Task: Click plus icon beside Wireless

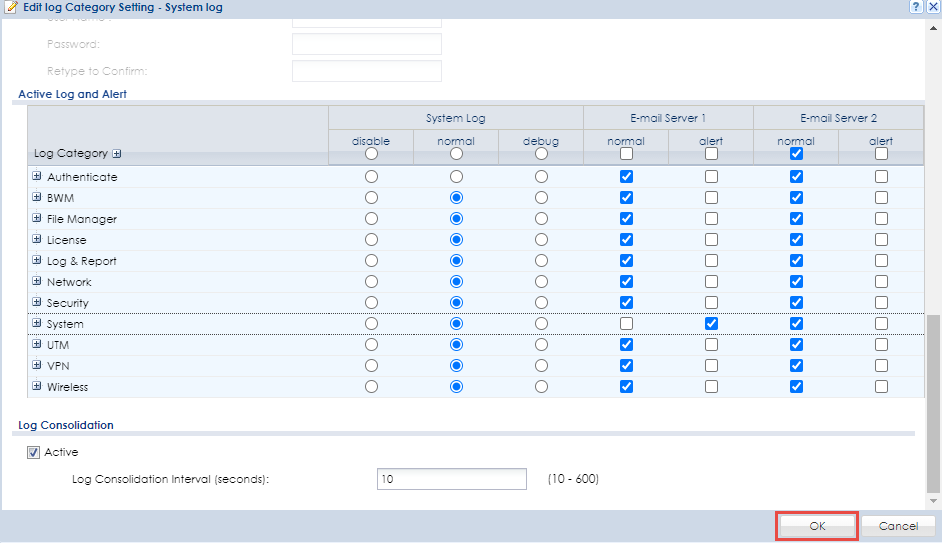Action: tap(37, 387)
